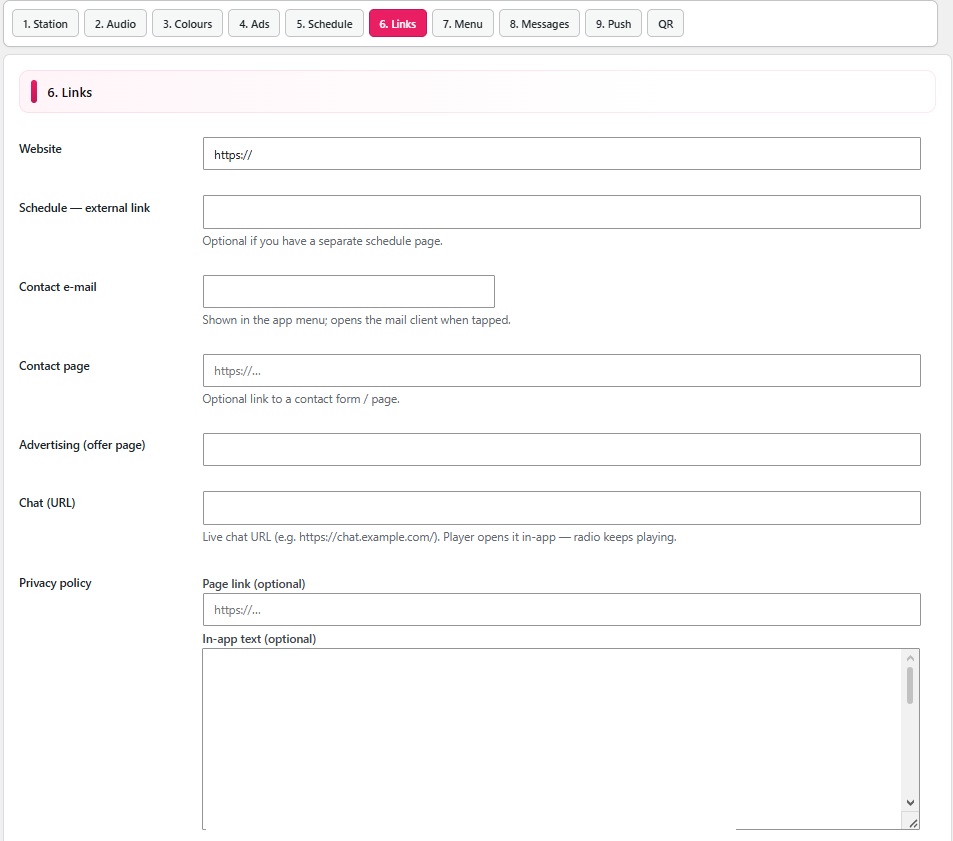Screen dimensions: 953x841
Task: Click the 'Shown in the app menu' hint
Action: [x=357, y=320]
